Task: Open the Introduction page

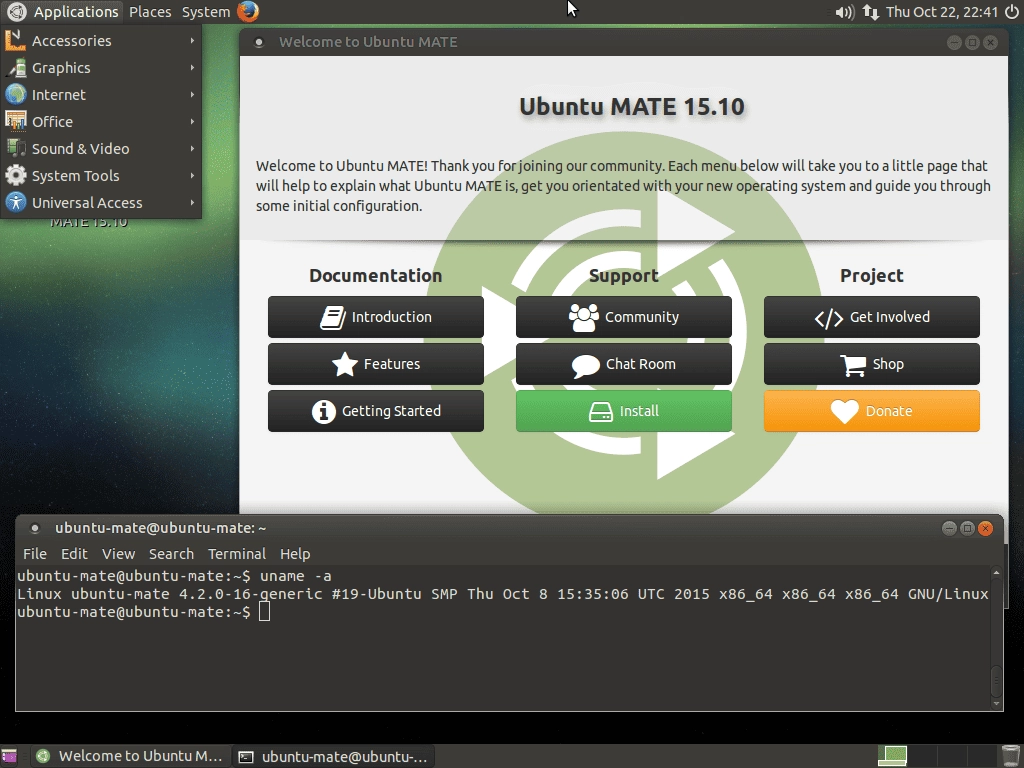Action: 376,317
